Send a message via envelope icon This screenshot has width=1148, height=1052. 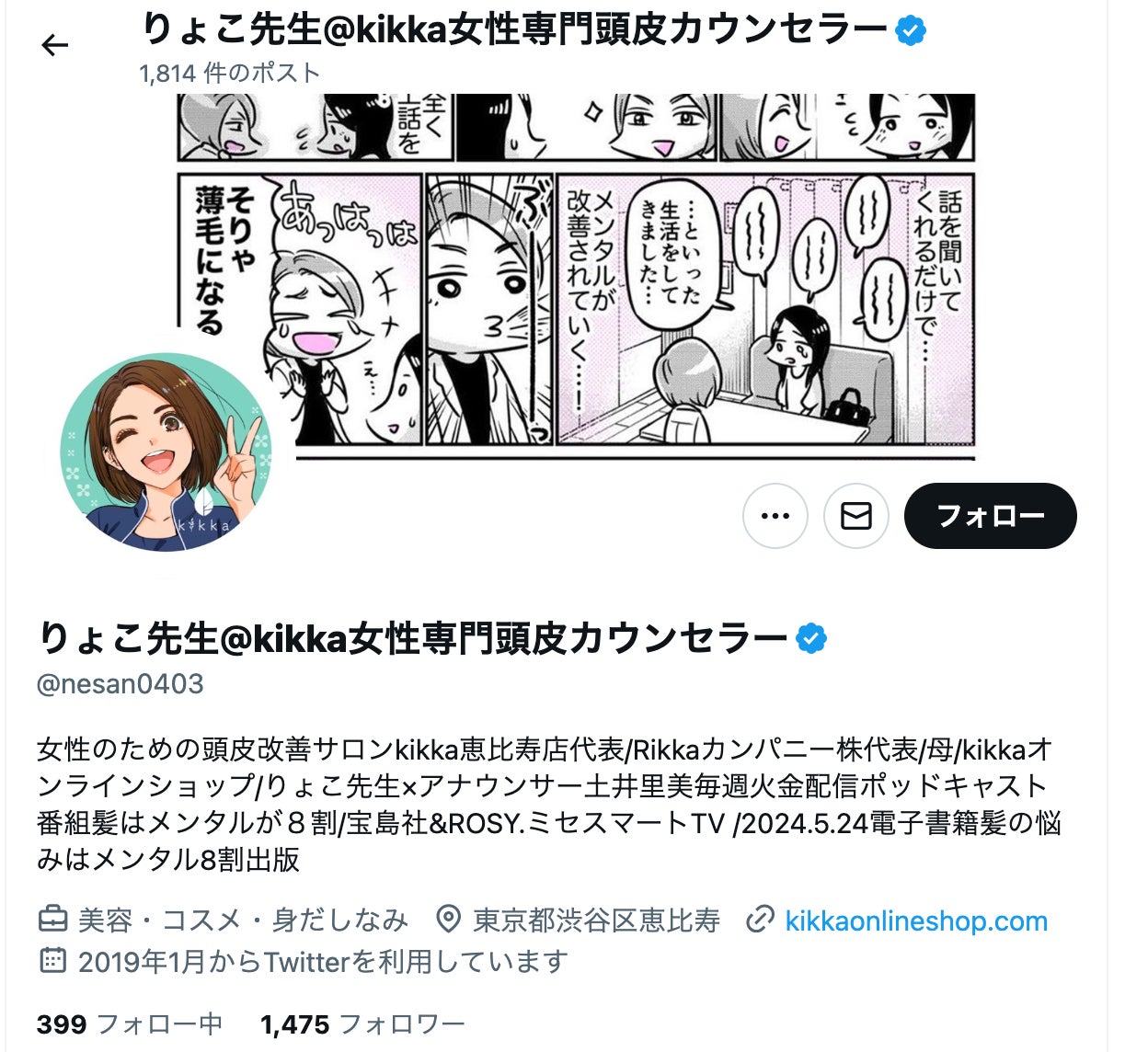click(x=856, y=516)
